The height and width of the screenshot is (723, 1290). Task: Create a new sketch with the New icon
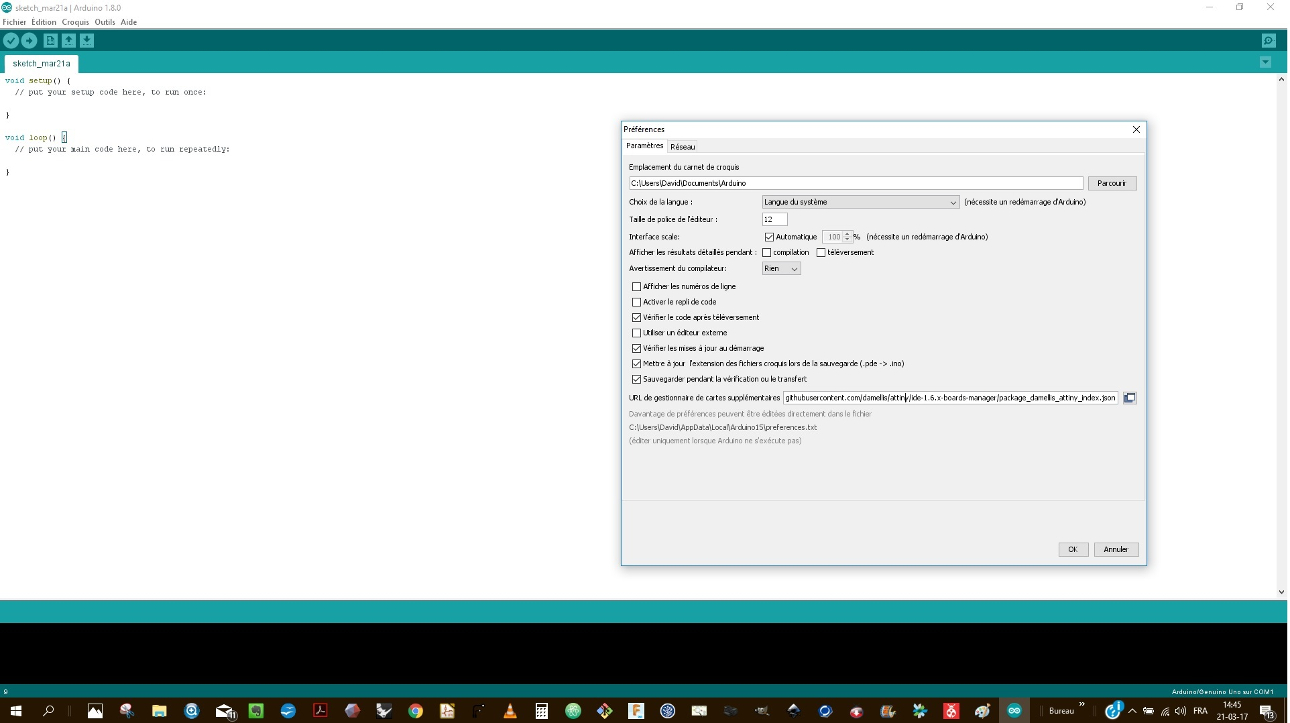[x=50, y=41]
